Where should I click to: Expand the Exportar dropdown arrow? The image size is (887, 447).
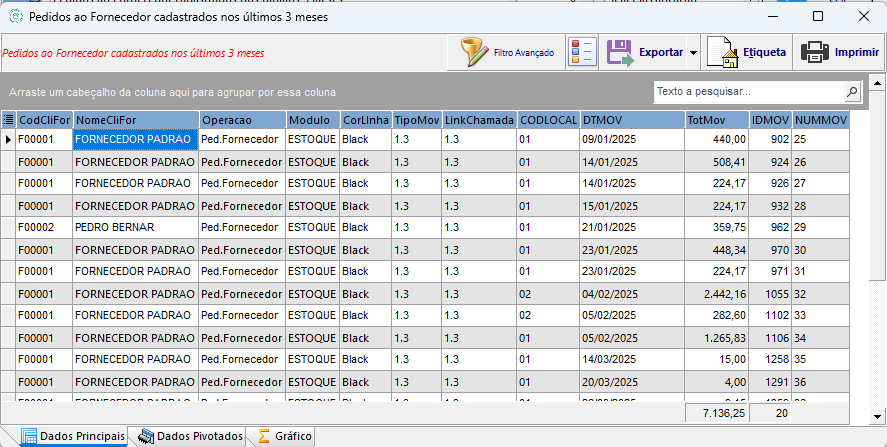tap(693, 53)
